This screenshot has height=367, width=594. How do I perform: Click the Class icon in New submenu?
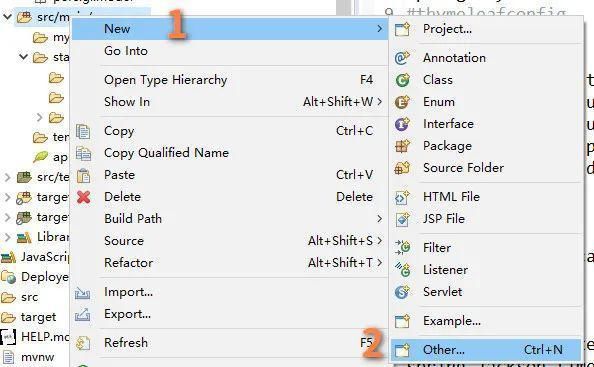pos(402,80)
